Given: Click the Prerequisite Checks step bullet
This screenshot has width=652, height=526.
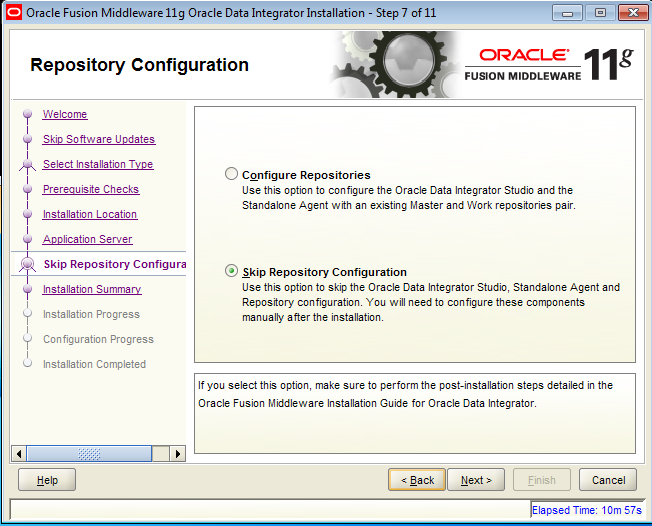Looking at the screenshot, I should [x=27, y=188].
